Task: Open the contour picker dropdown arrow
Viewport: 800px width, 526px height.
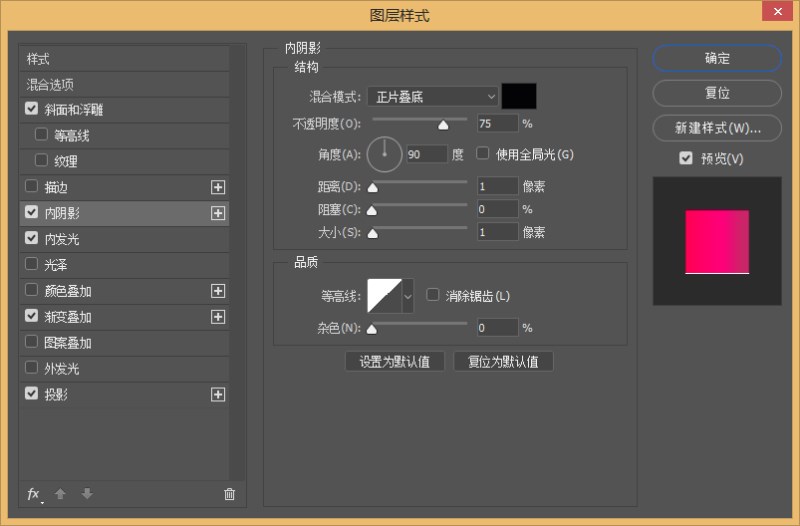Action: (408, 296)
